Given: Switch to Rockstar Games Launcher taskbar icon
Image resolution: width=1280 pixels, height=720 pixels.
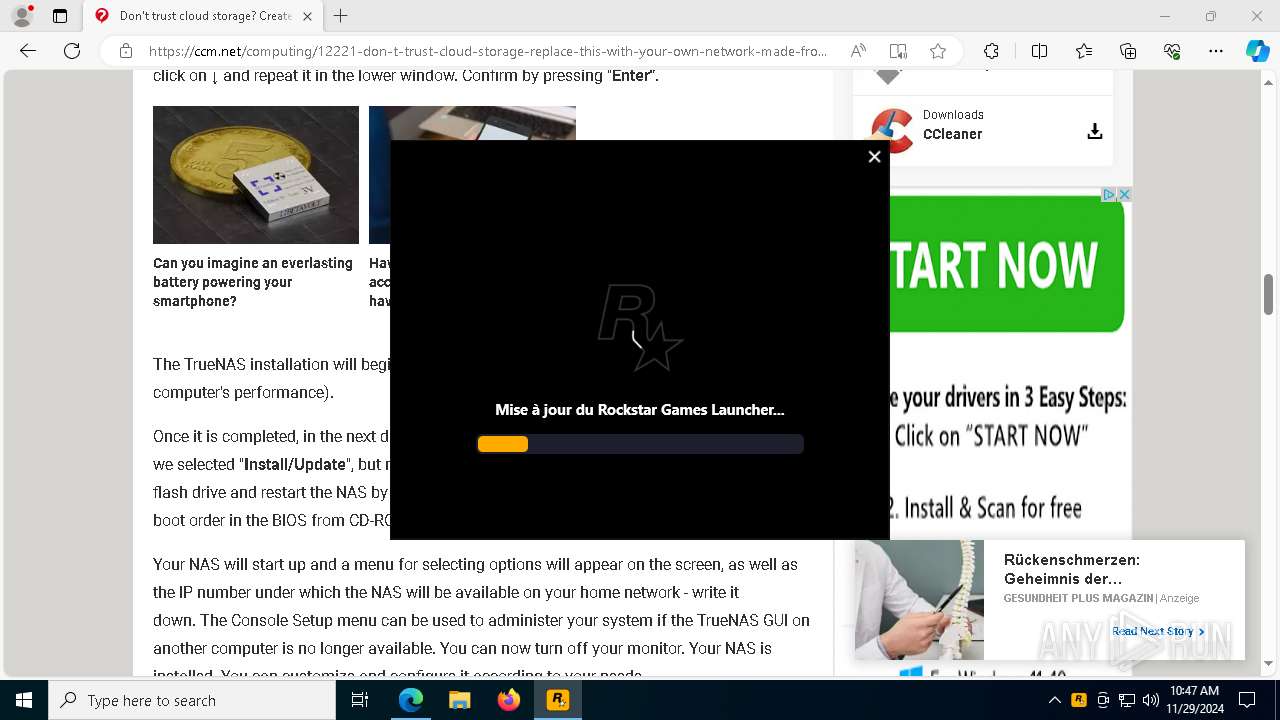Looking at the screenshot, I should click(x=557, y=700).
